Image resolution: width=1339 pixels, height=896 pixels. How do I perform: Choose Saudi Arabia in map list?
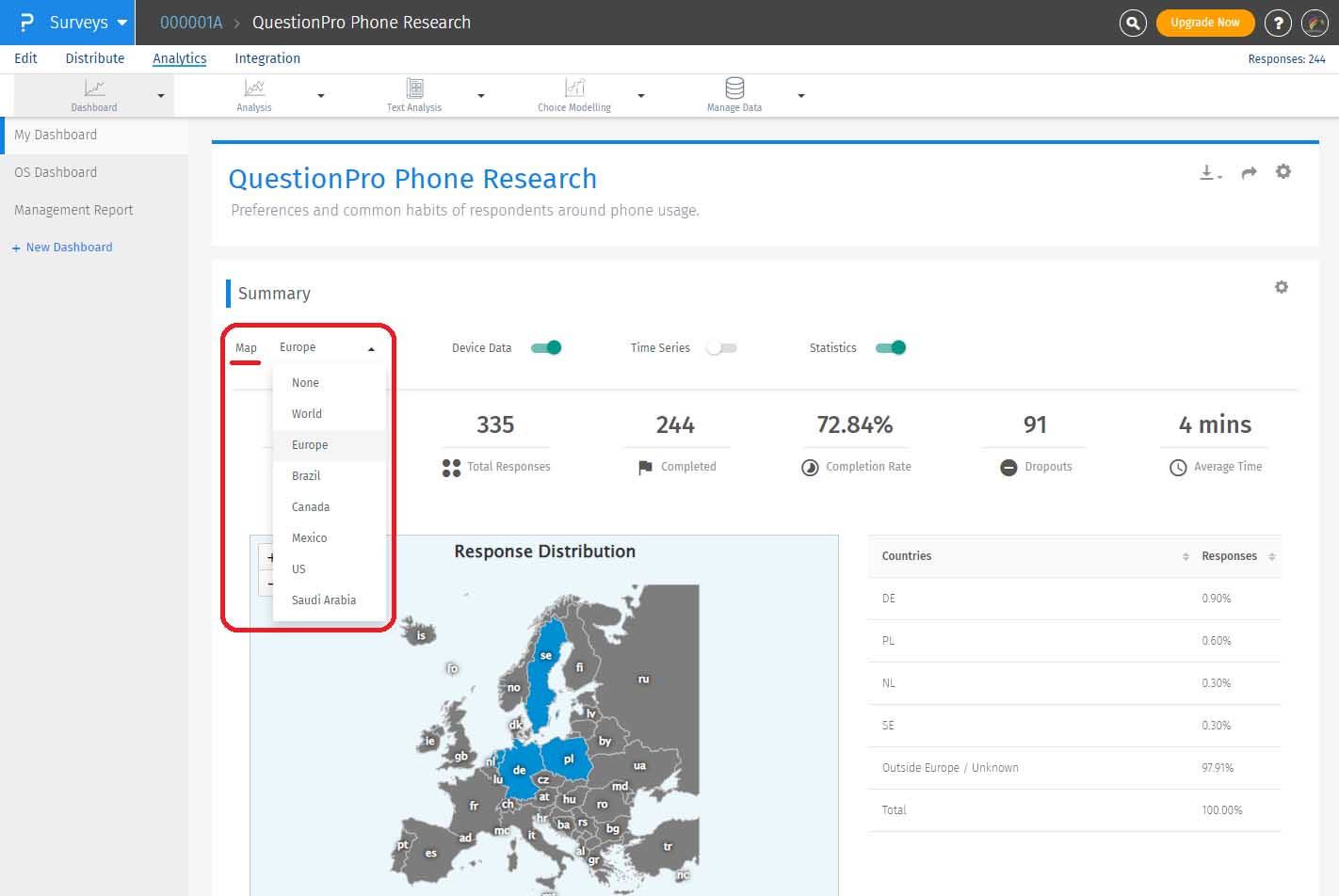(324, 600)
